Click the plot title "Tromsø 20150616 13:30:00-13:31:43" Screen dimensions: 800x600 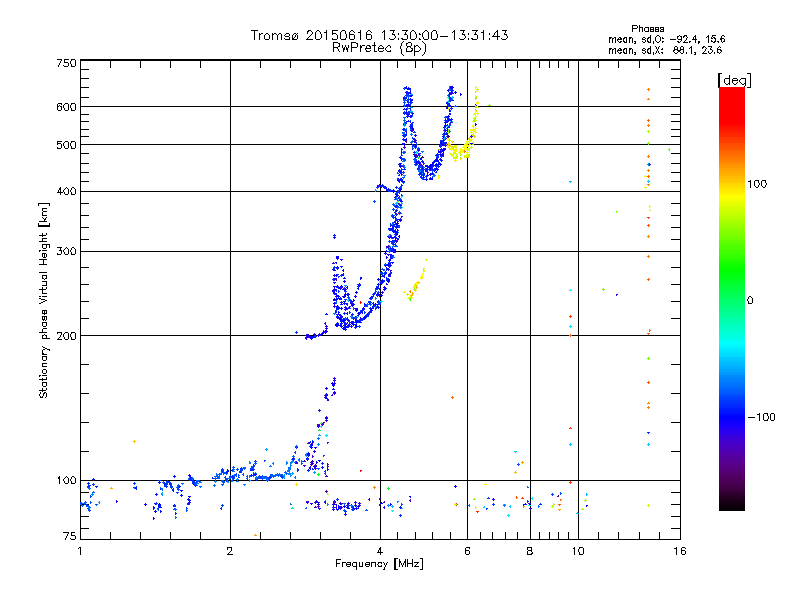[379, 35]
